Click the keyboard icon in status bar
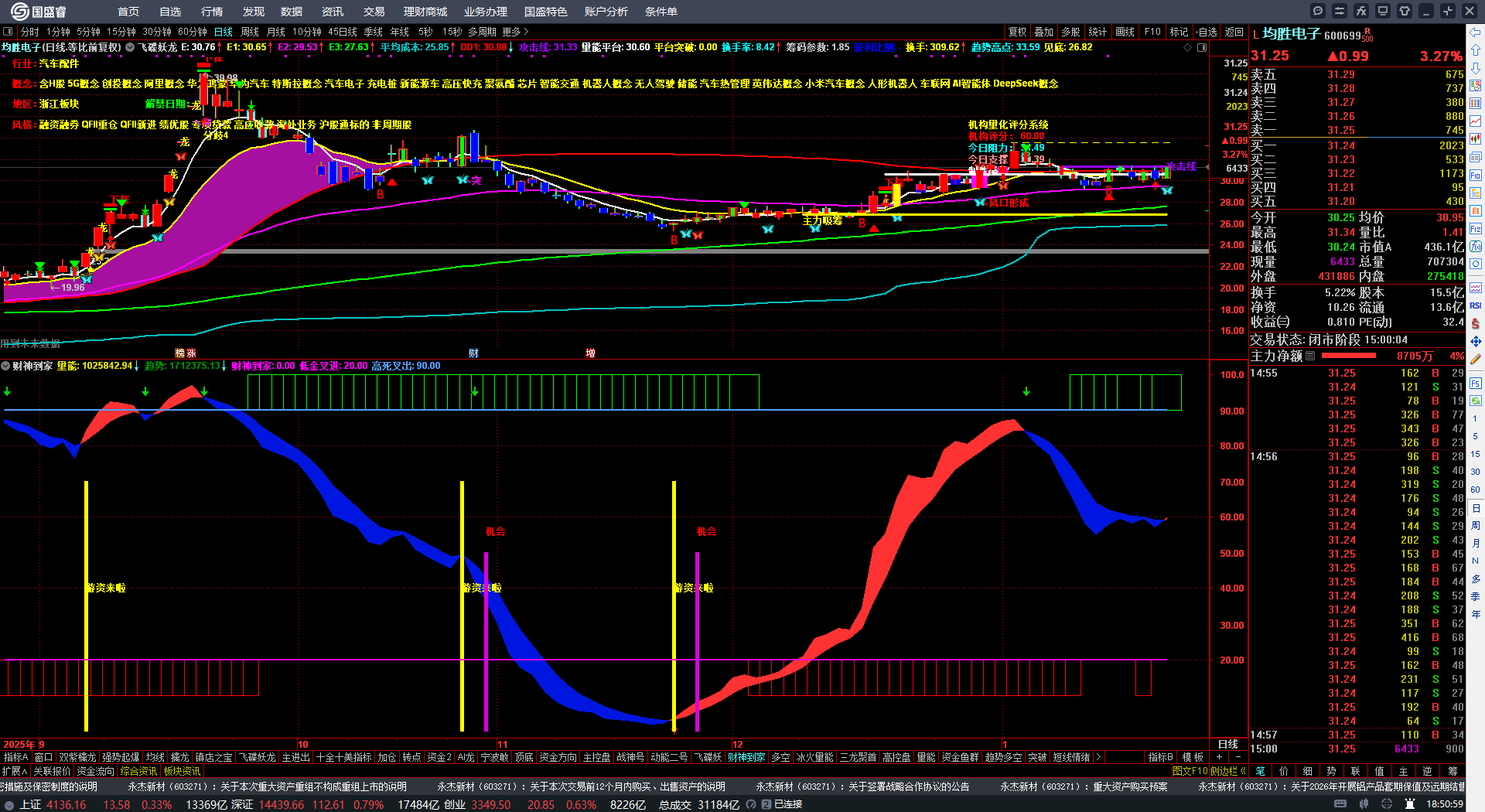1485x812 pixels. pos(1340,804)
